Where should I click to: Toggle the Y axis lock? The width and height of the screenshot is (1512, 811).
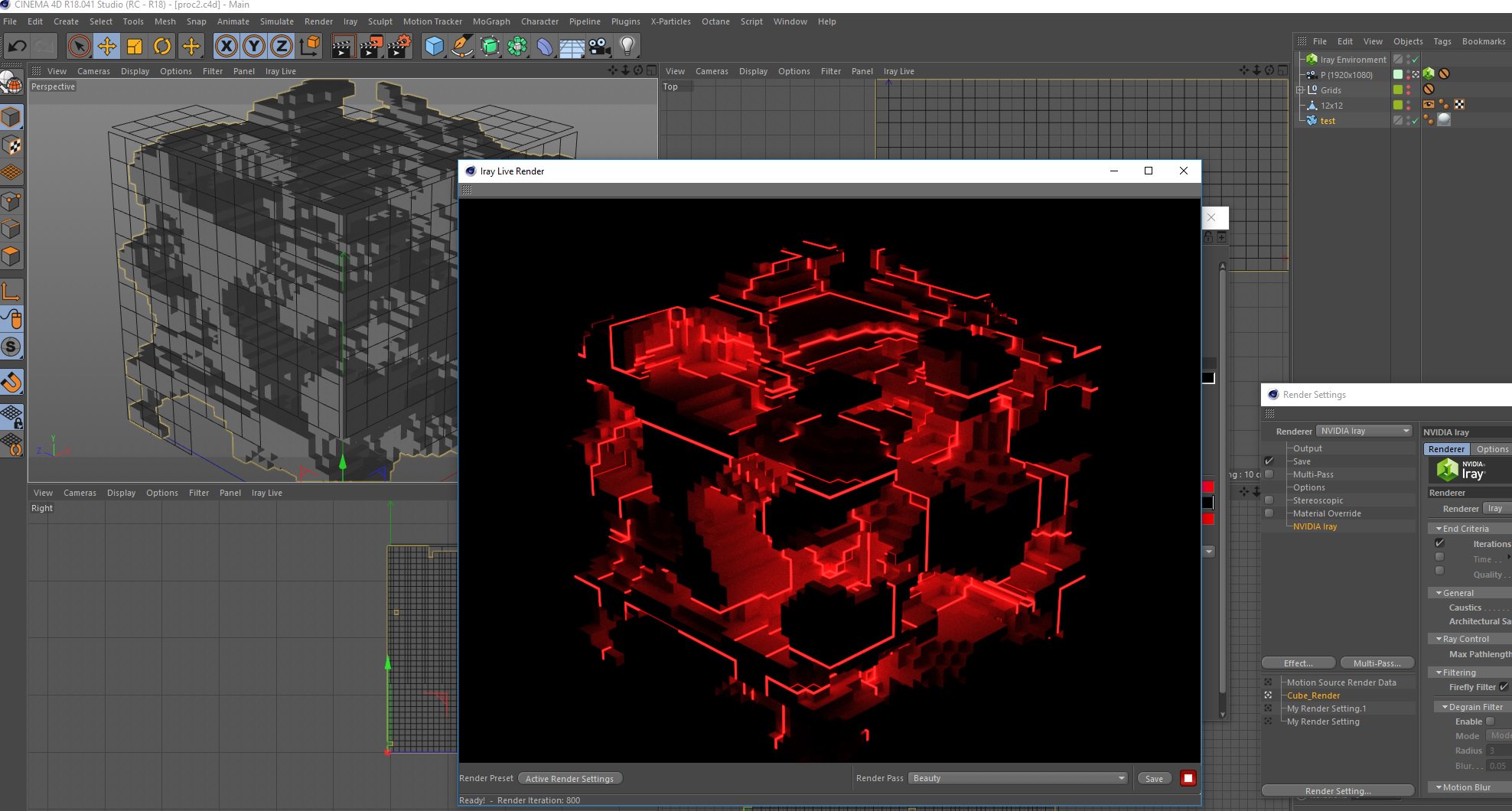pyautogui.click(x=254, y=47)
